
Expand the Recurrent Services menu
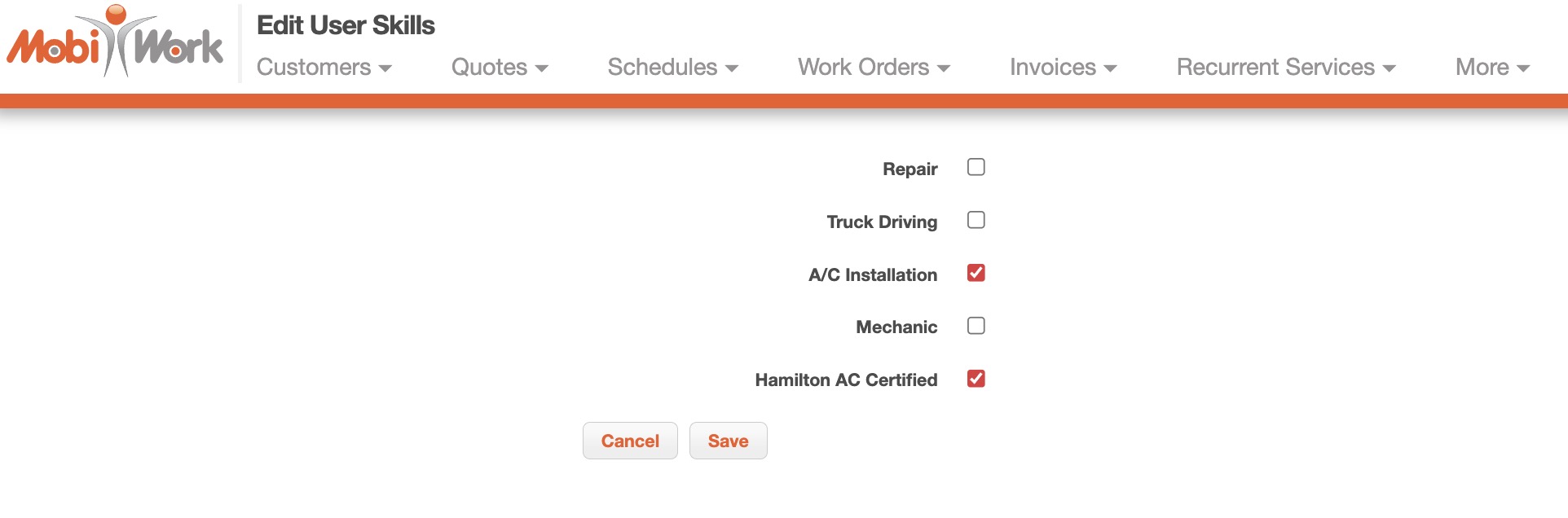click(1285, 68)
